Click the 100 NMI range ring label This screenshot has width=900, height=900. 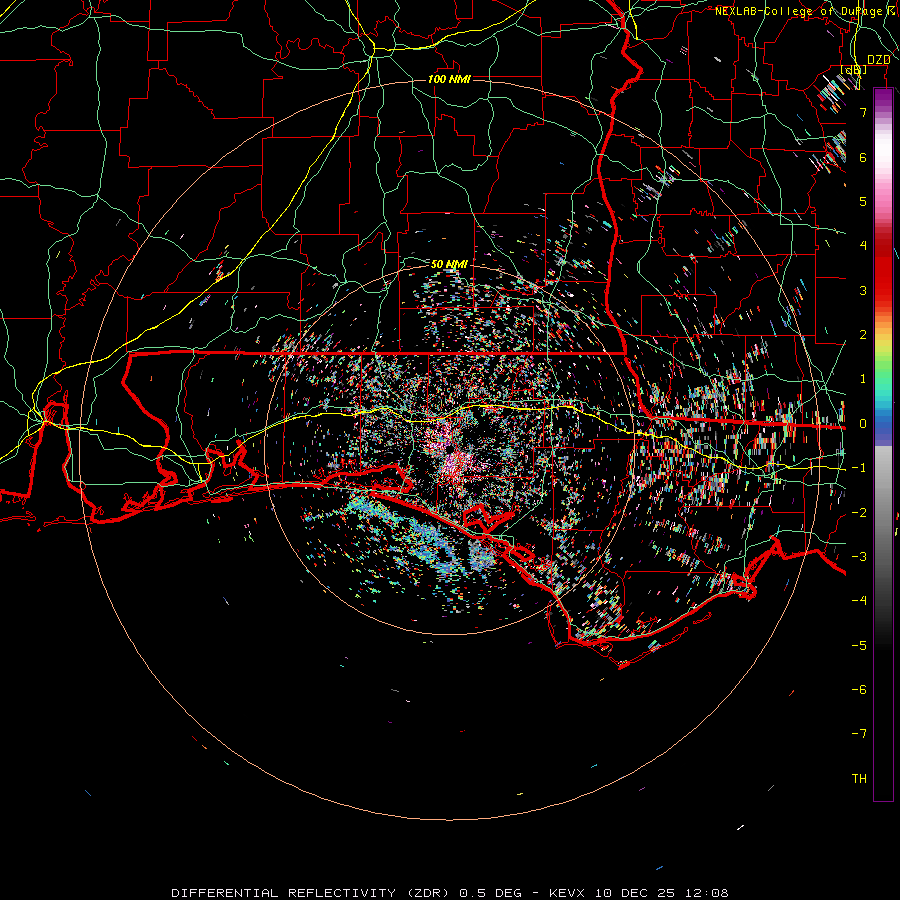click(x=449, y=79)
